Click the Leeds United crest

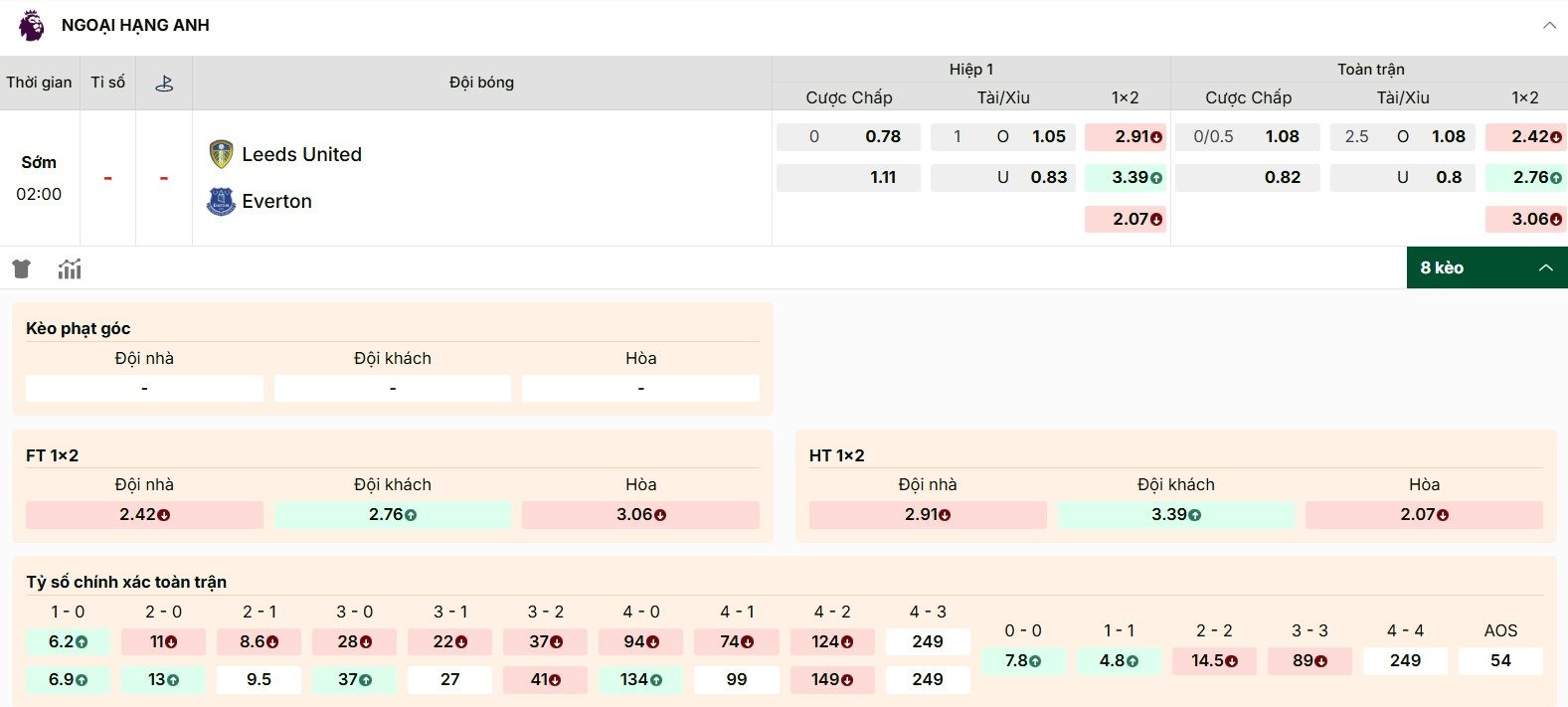point(221,154)
